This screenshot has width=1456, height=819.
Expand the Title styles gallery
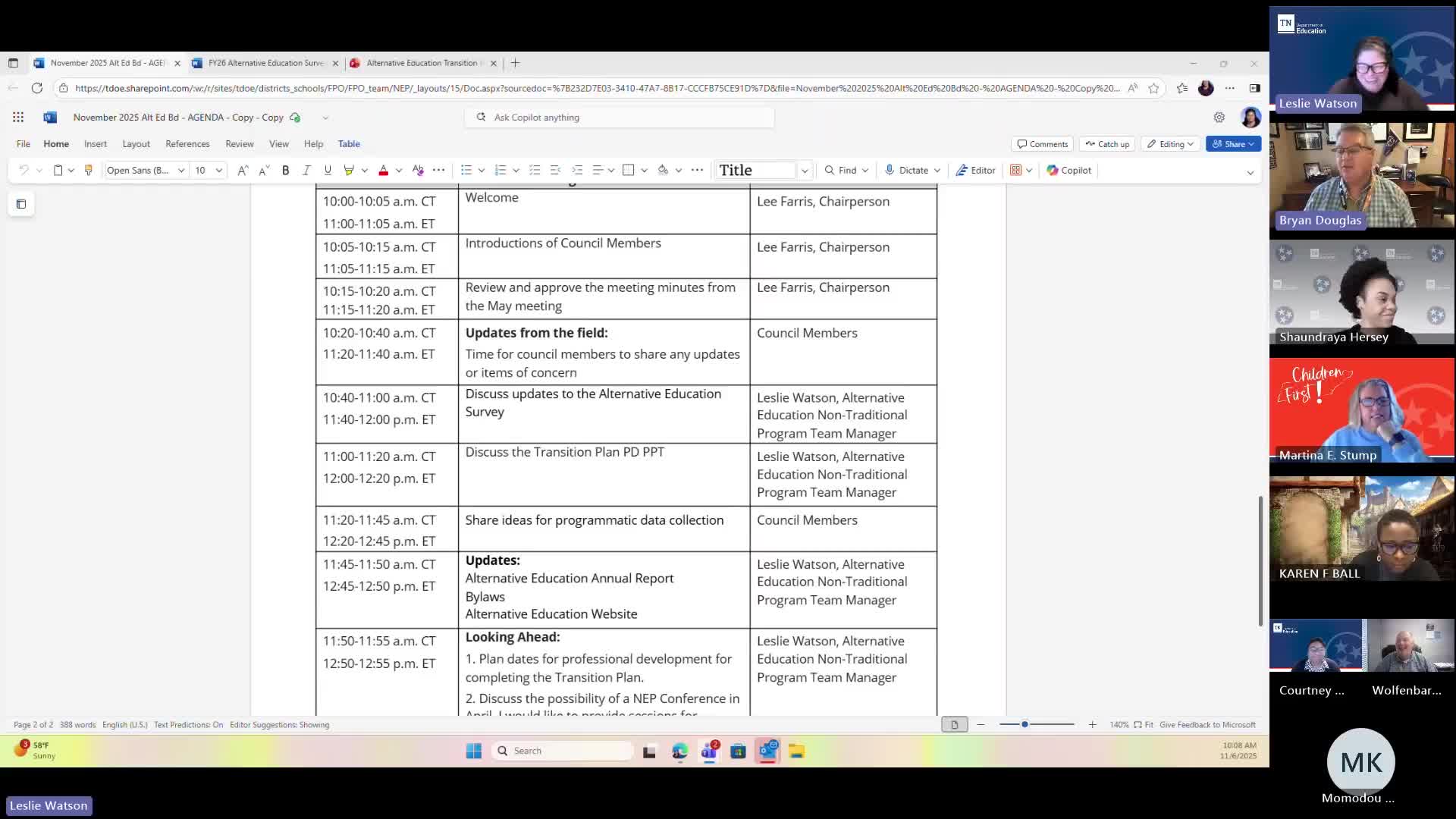[805, 170]
